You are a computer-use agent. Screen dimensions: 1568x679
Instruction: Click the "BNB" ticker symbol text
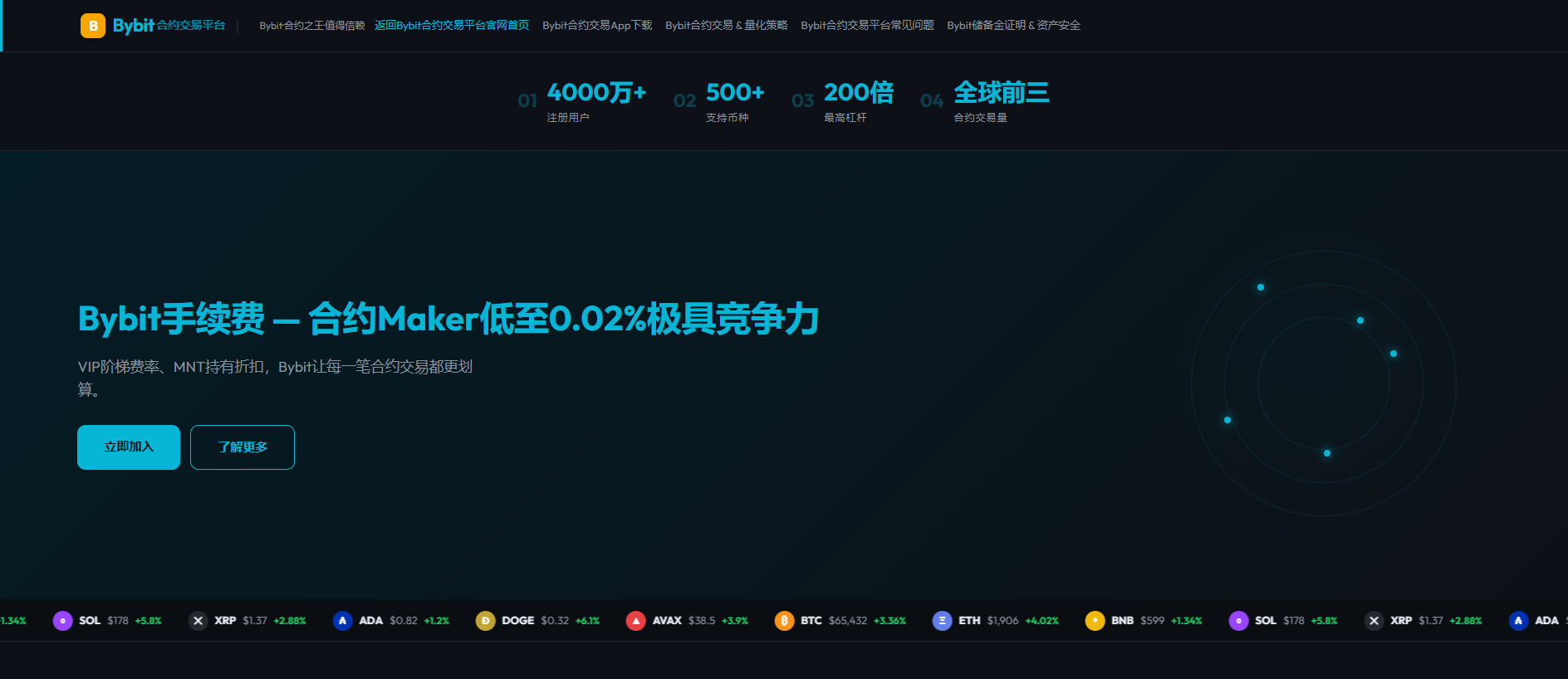[x=1123, y=621]
